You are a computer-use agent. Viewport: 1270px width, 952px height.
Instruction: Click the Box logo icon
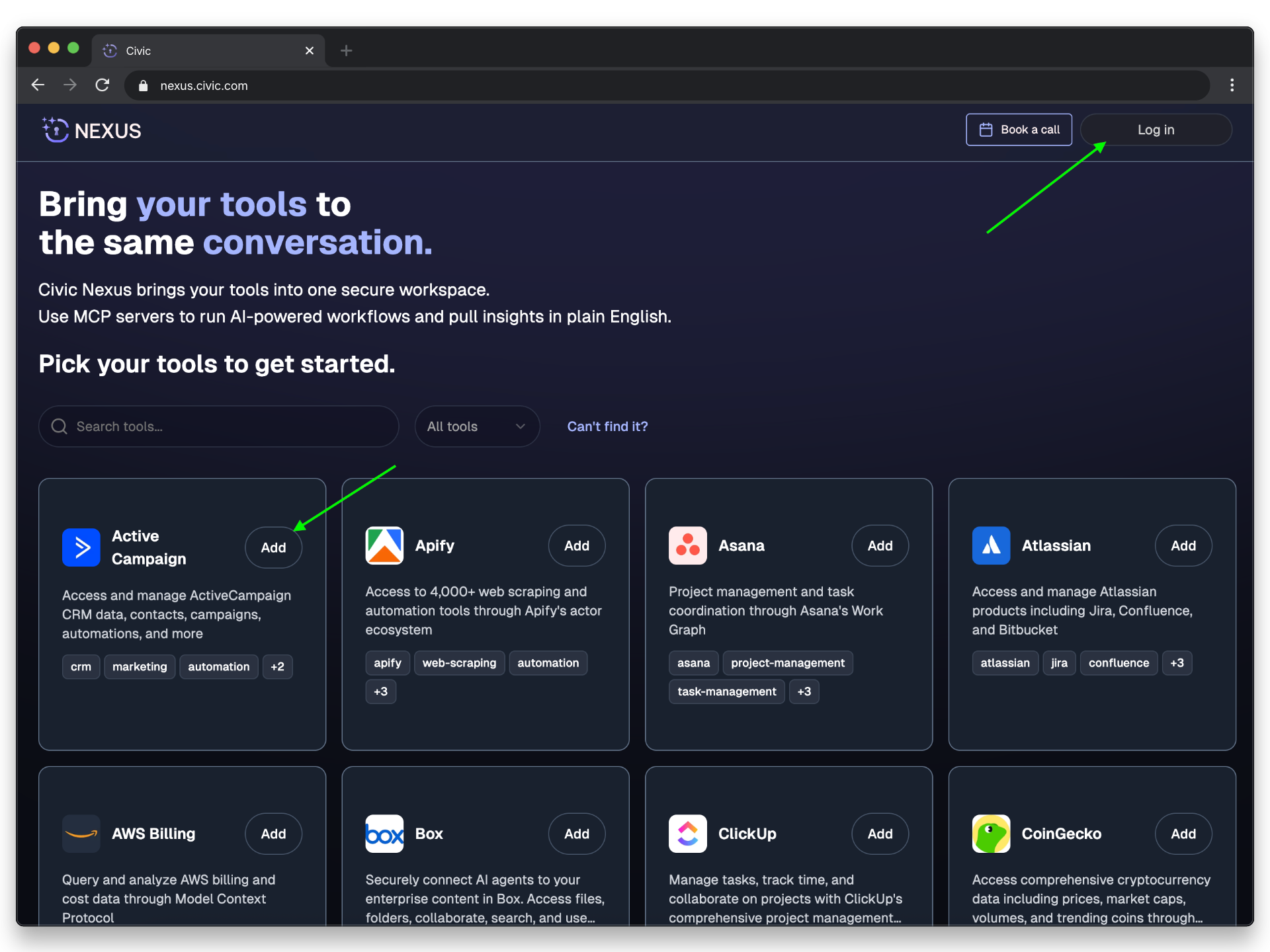(x=384, y=834)
